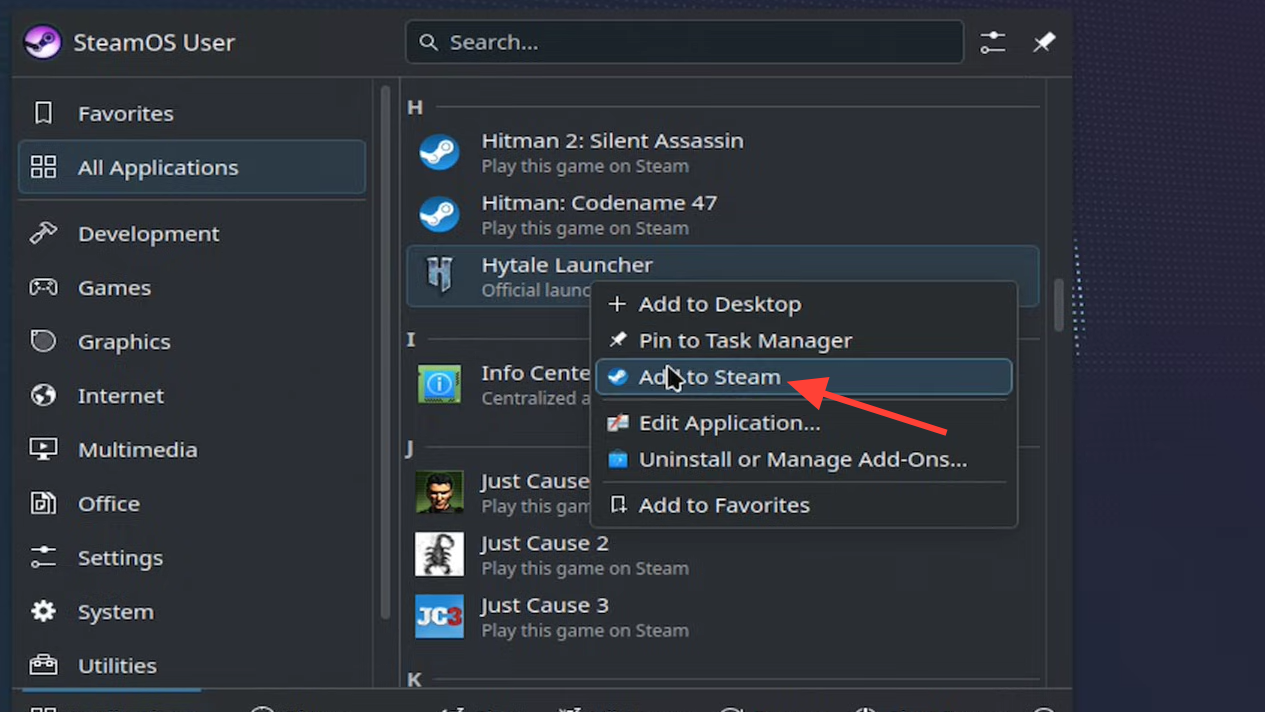Open the Utilities category
This screenshot has width=1265, height=712.
coord(192,665)
